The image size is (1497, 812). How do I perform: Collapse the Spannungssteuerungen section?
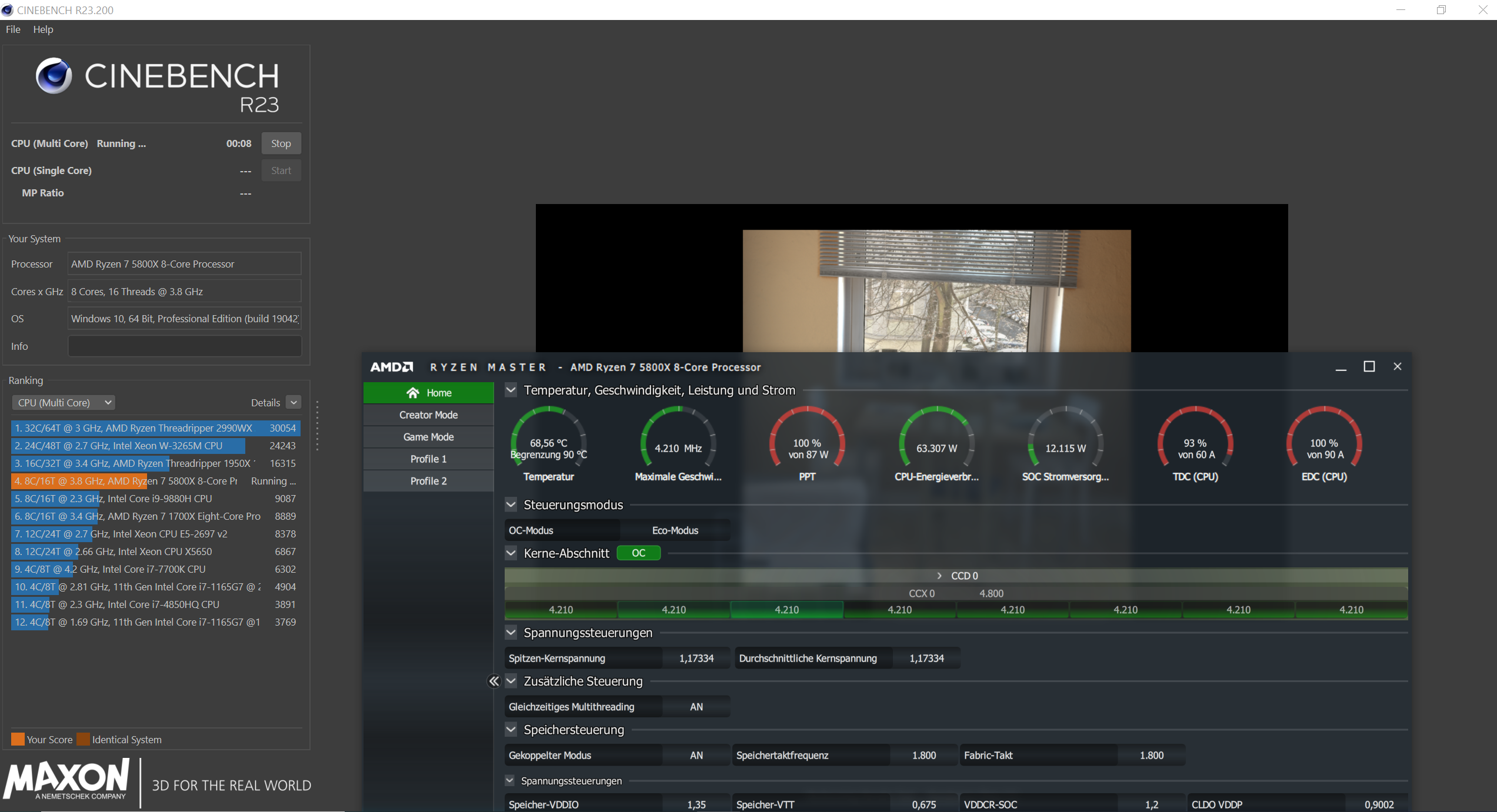pyautogui.click(x=511, y=633)
